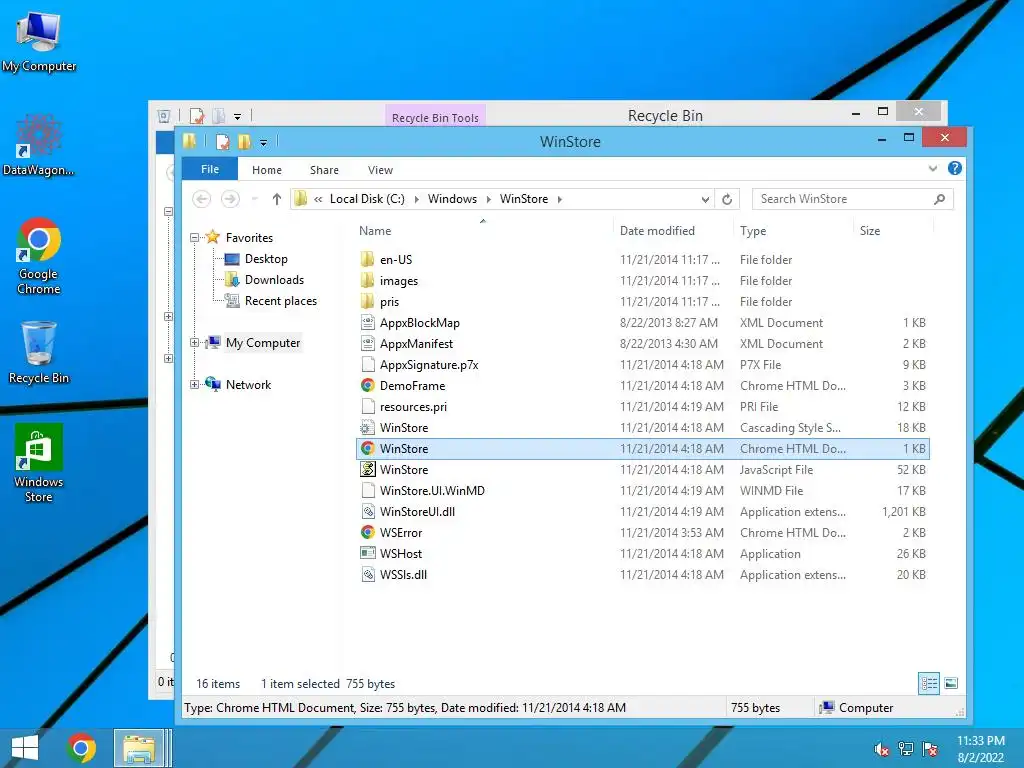This screenshot has width=1024, height=768.
Task: Click New folder icon in WinStore title bar
Action: point(245,142)
